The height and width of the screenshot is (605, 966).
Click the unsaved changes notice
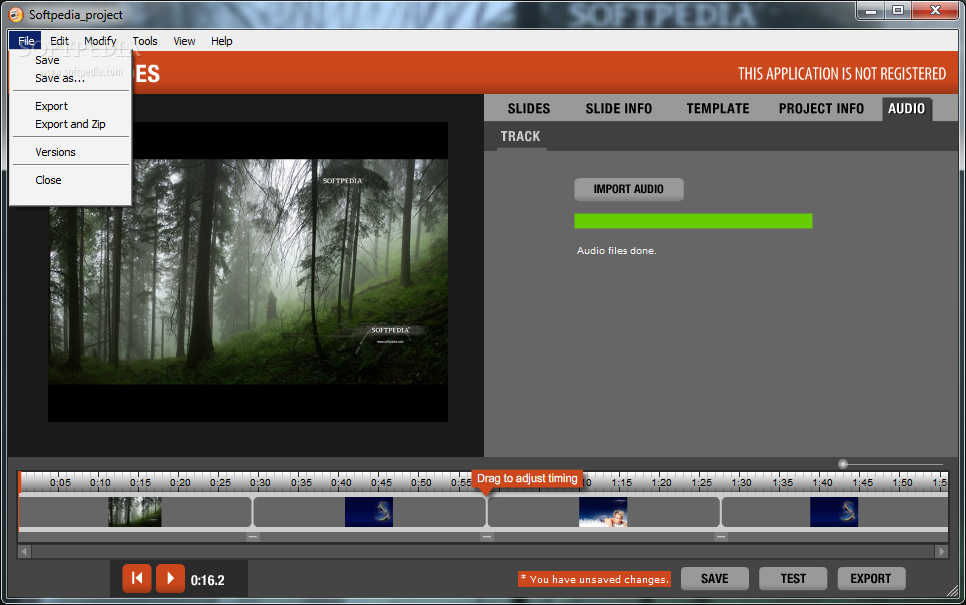point(594,579)
